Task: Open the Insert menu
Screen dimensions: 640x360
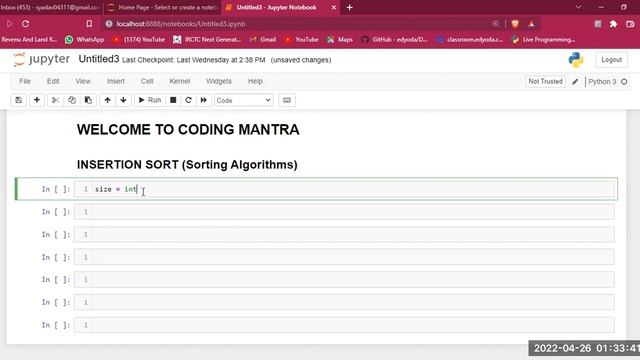Action: pos(116,81)
